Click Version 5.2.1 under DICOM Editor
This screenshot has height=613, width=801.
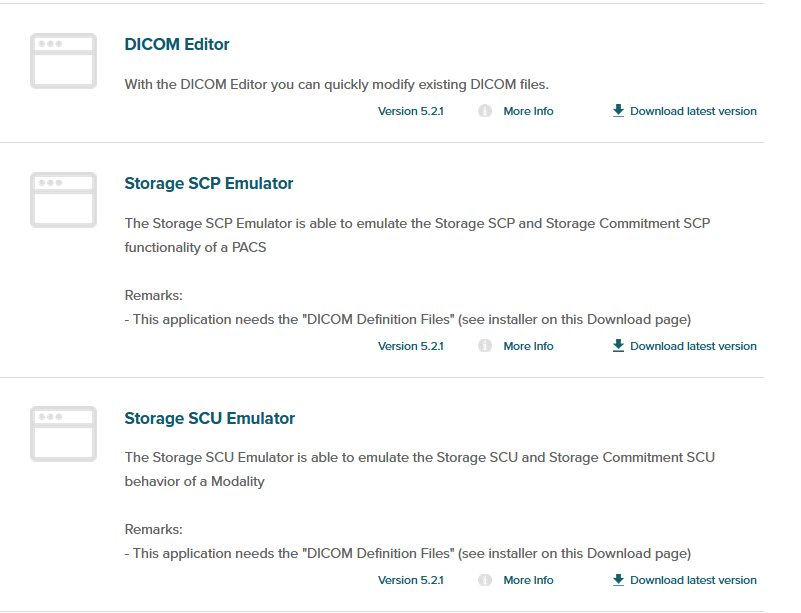pos(410,111)
